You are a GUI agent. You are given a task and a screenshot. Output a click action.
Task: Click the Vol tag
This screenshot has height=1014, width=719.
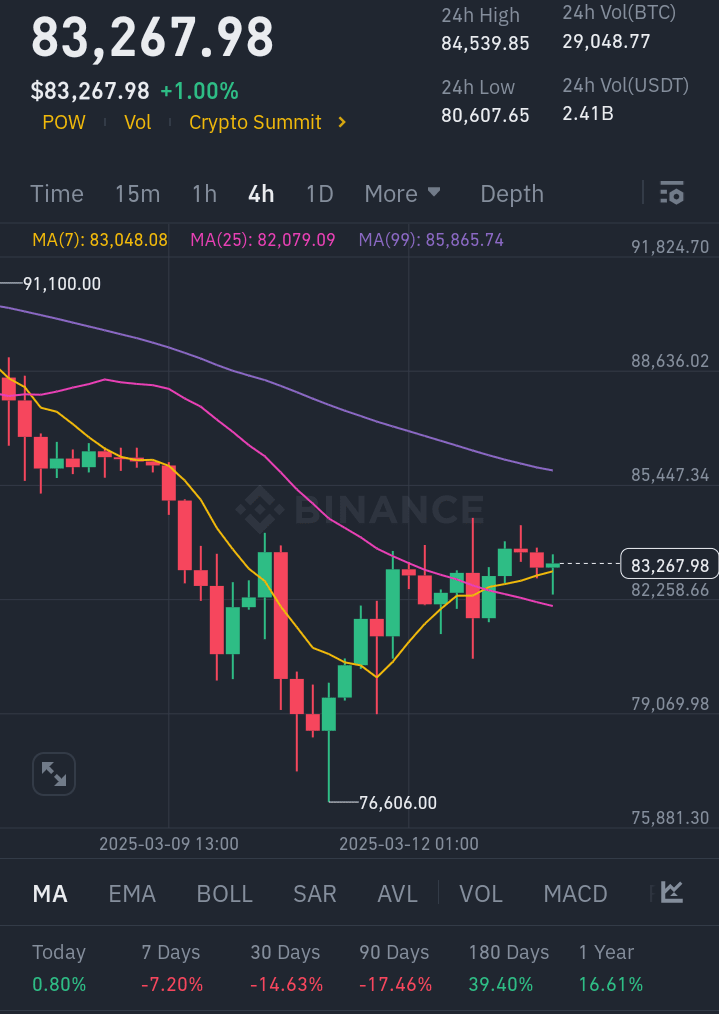pyautogui.click(x=138, y=122)
